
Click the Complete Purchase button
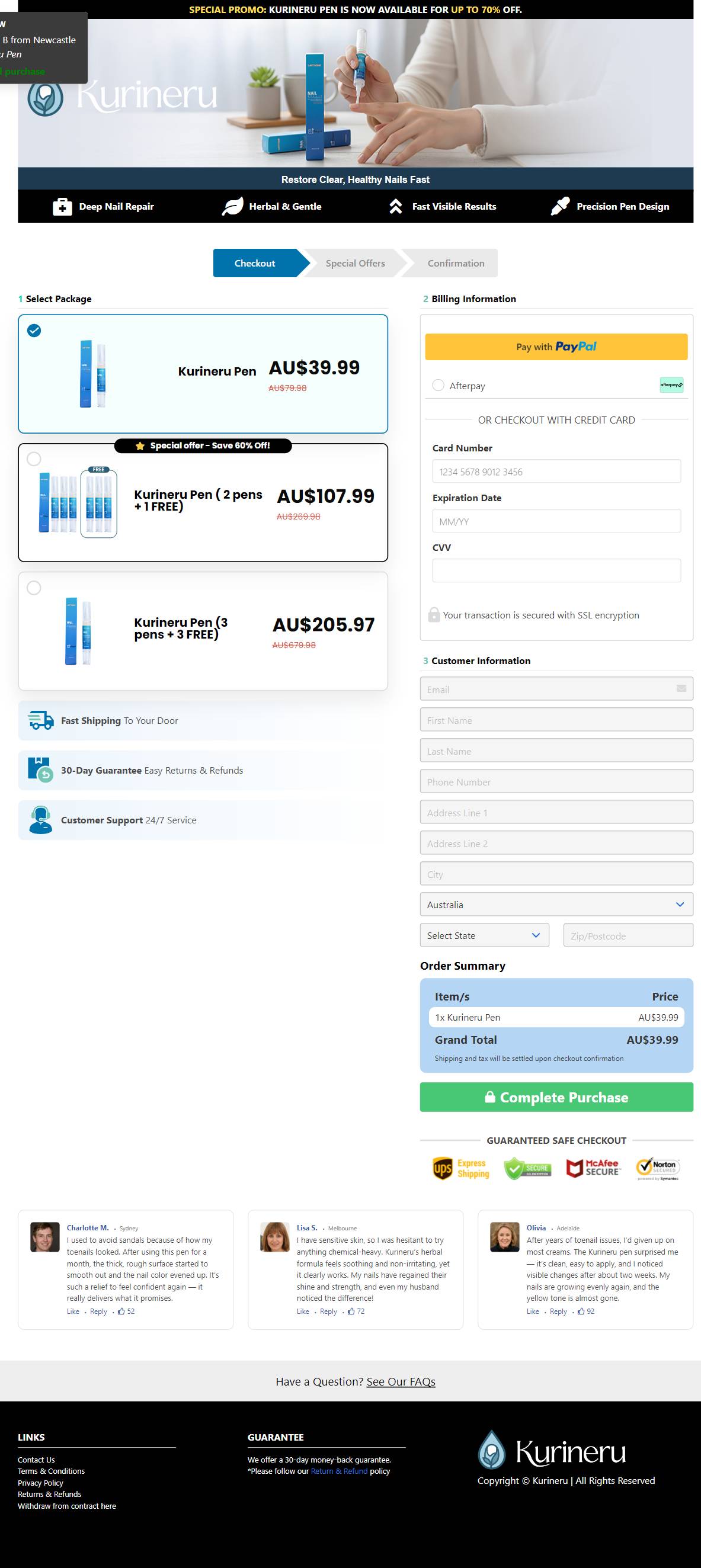tap(556, 1097)
